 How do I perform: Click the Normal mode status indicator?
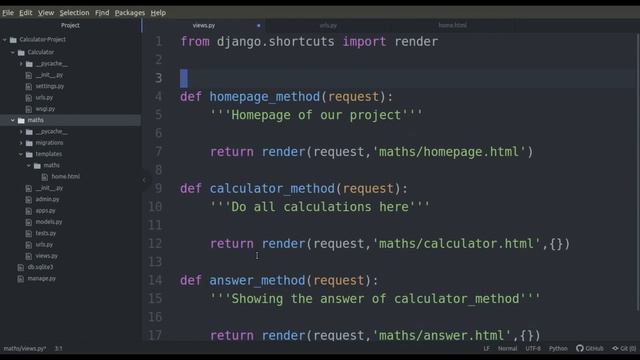point(507,349)
